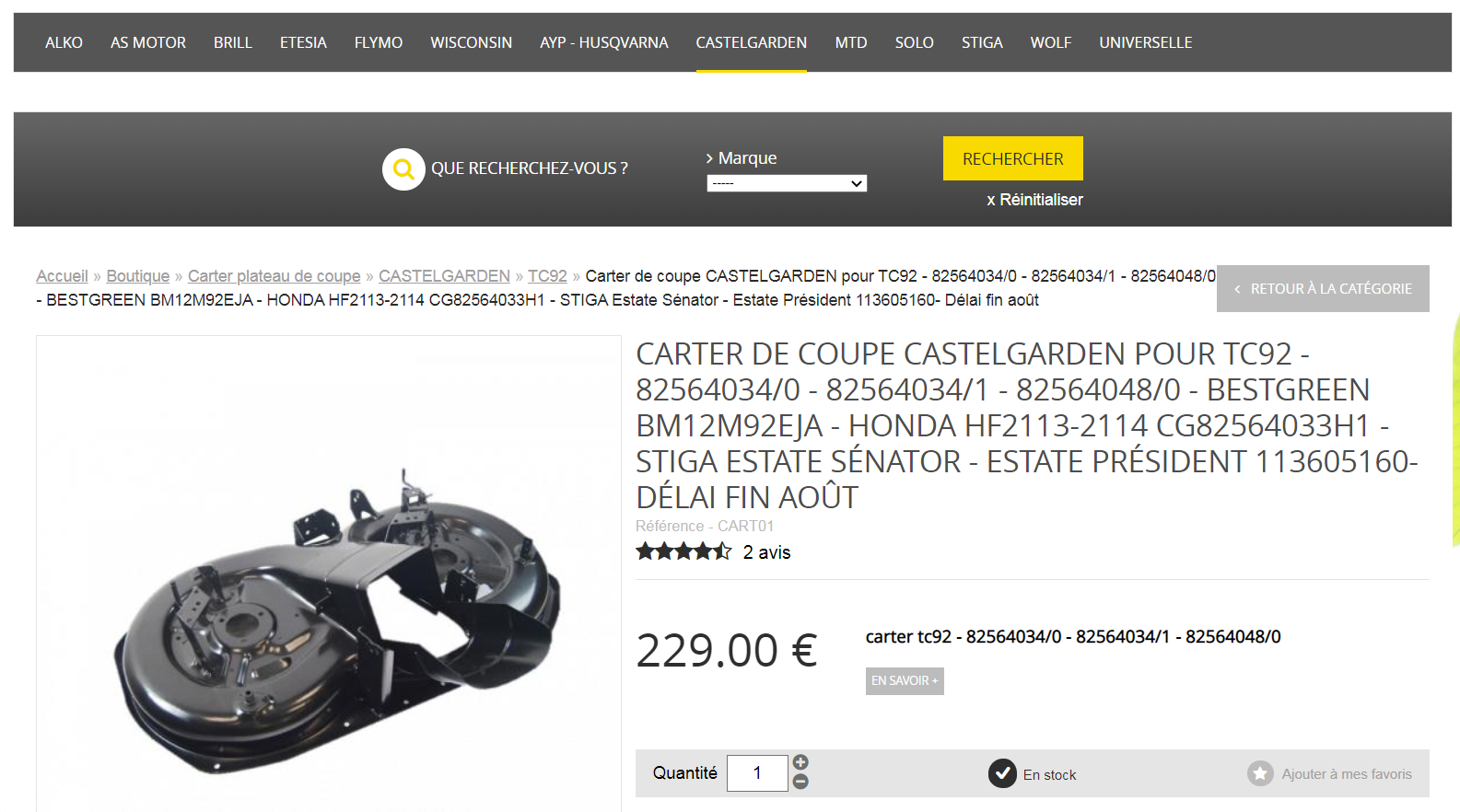The image size is (1460, 812).
Task: Open the STIGA brand menu item
Action: [x=982, y=42]
